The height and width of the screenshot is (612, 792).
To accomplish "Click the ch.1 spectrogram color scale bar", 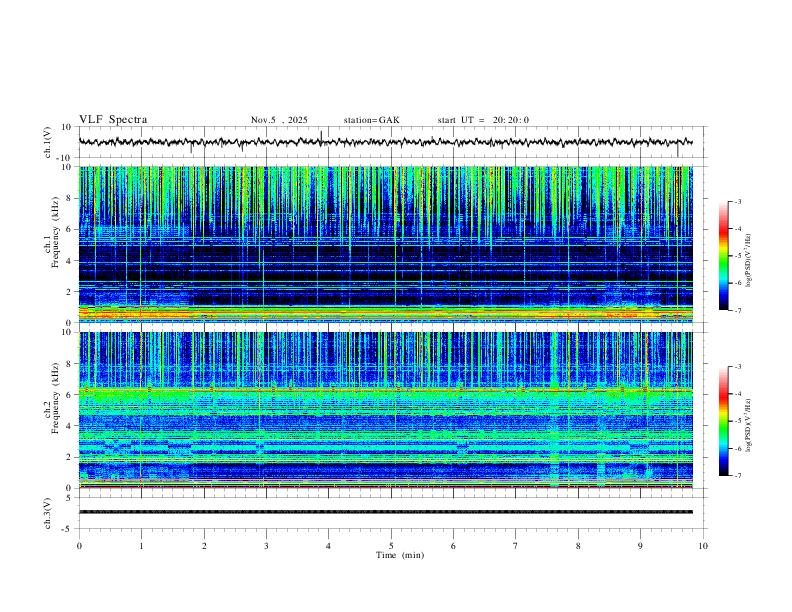I will pyautogui.click(x=723, y=256).
